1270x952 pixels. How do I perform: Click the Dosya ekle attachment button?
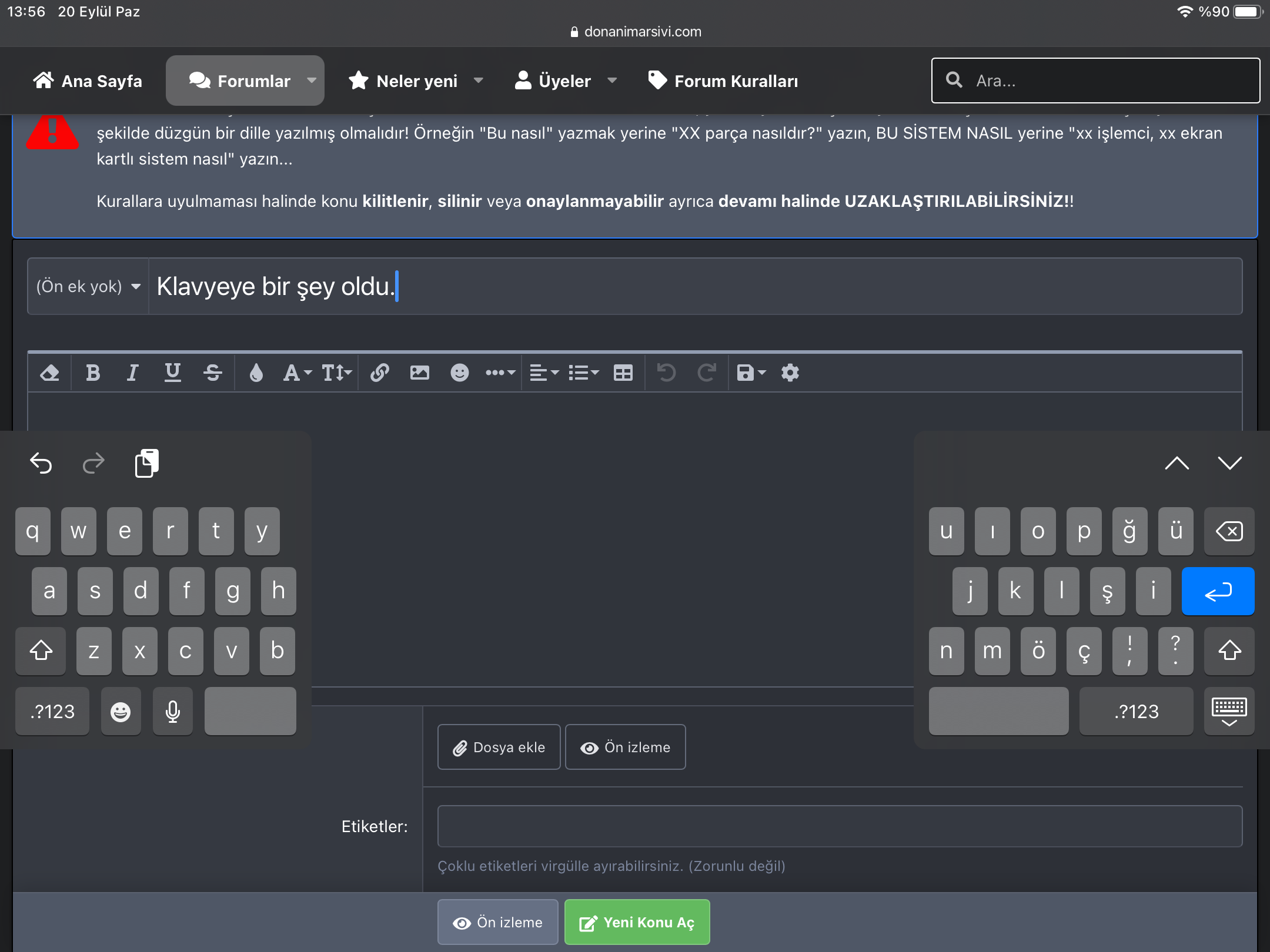tap(499, 747)
